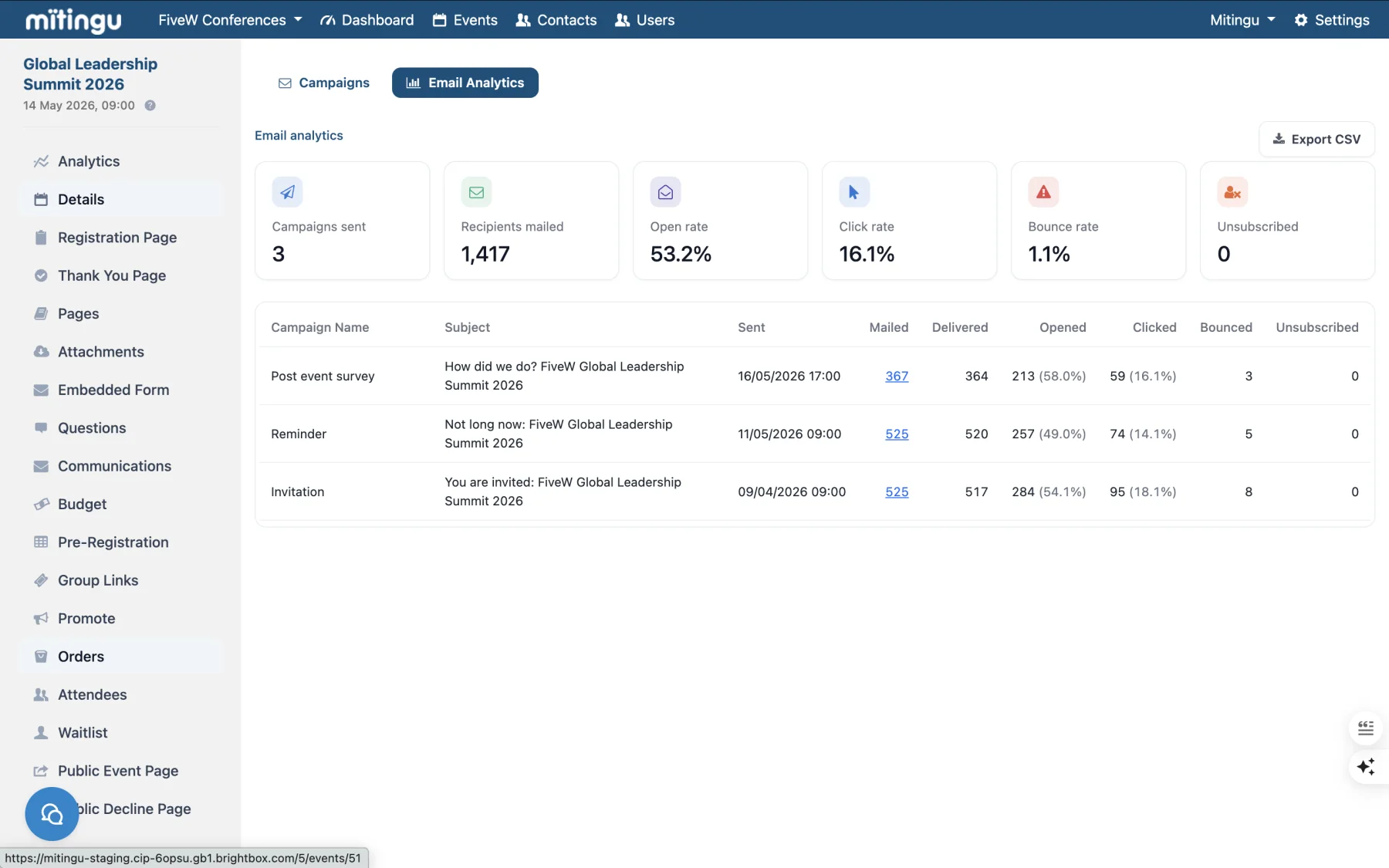Viewport: 1389px width, 868px height.
Task: Click the help icon beside event date
Action: point(150,106)
